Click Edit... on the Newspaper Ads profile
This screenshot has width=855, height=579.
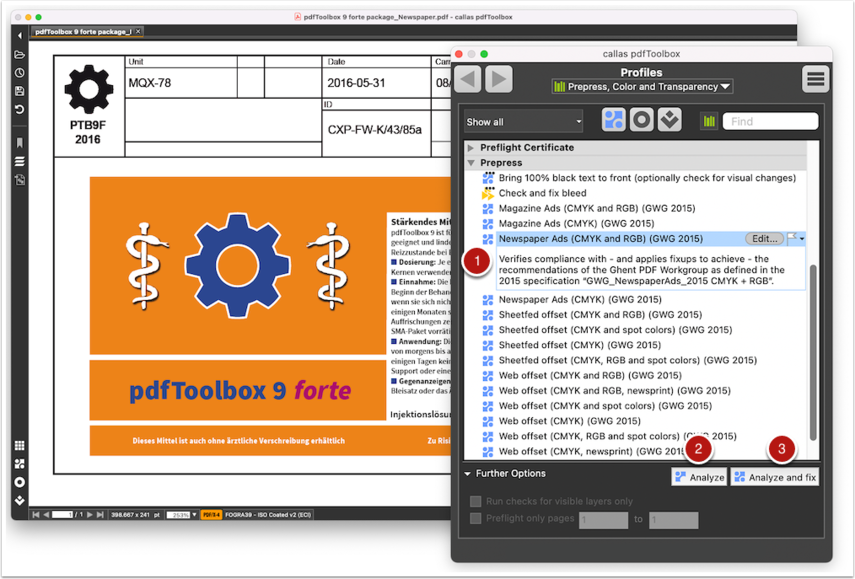pyautogui.click(x=764, y=238)
